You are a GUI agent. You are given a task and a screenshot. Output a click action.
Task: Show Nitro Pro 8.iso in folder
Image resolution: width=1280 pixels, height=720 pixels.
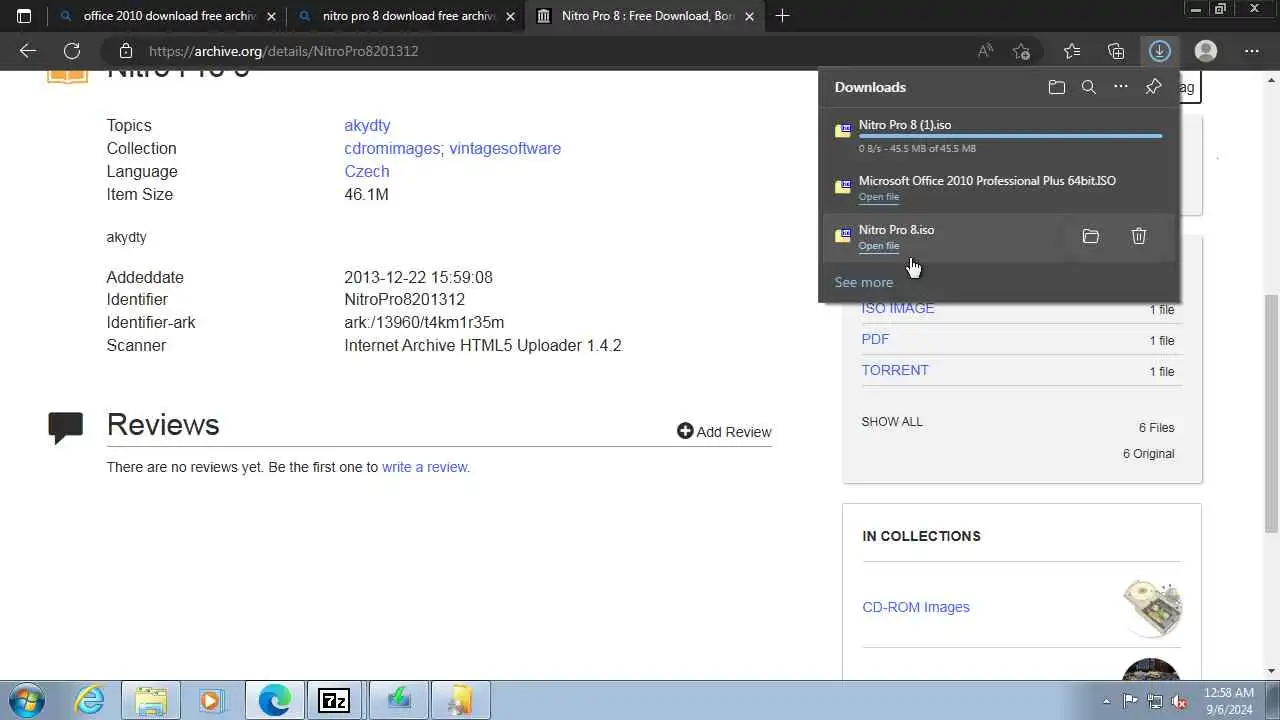(x=1091, y=236)
